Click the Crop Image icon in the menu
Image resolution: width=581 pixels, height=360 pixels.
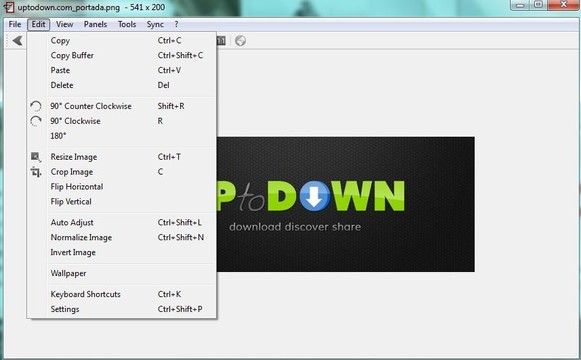(36, 172)
